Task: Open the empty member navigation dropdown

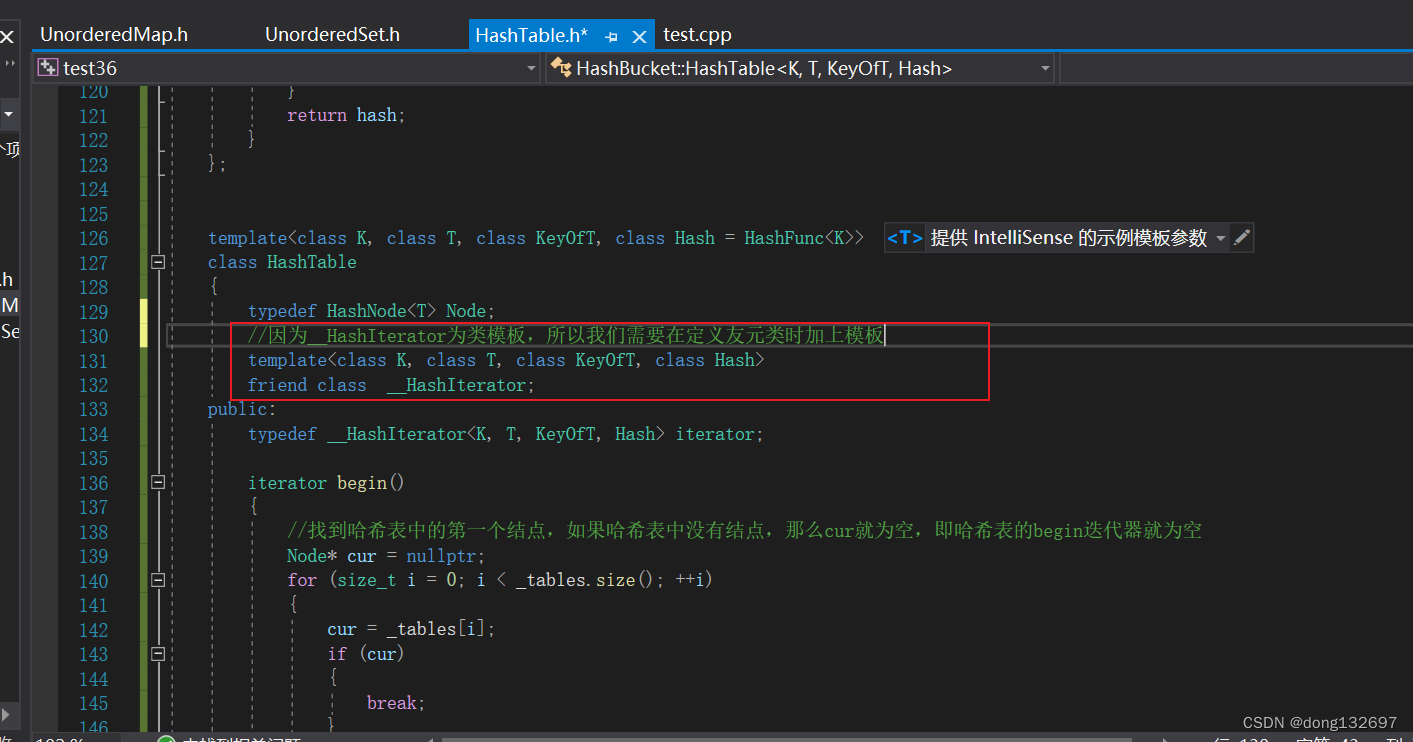Action: [x=1236, y=68]
